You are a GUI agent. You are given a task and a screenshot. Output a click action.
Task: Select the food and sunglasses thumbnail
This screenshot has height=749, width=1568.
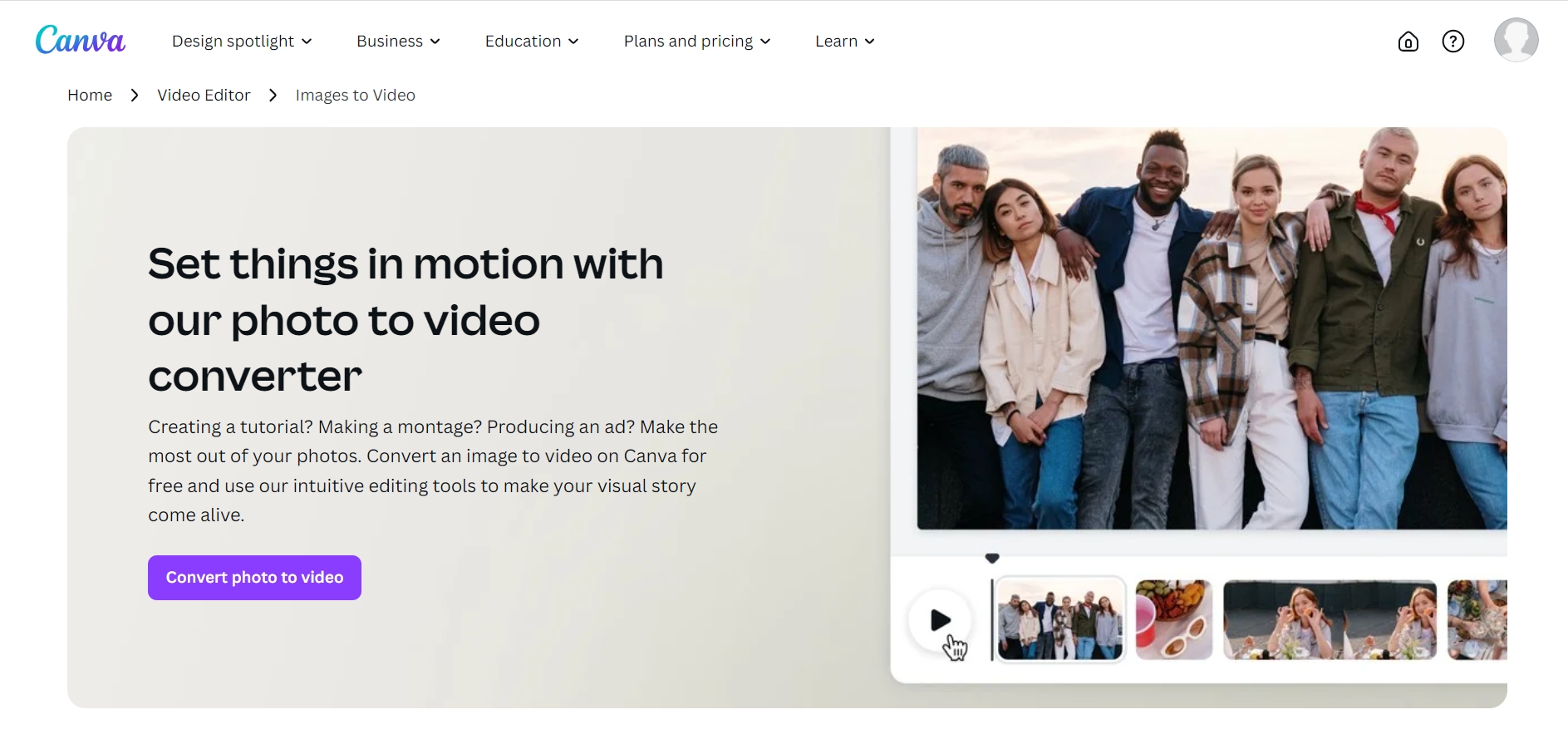click(1174, 620)
